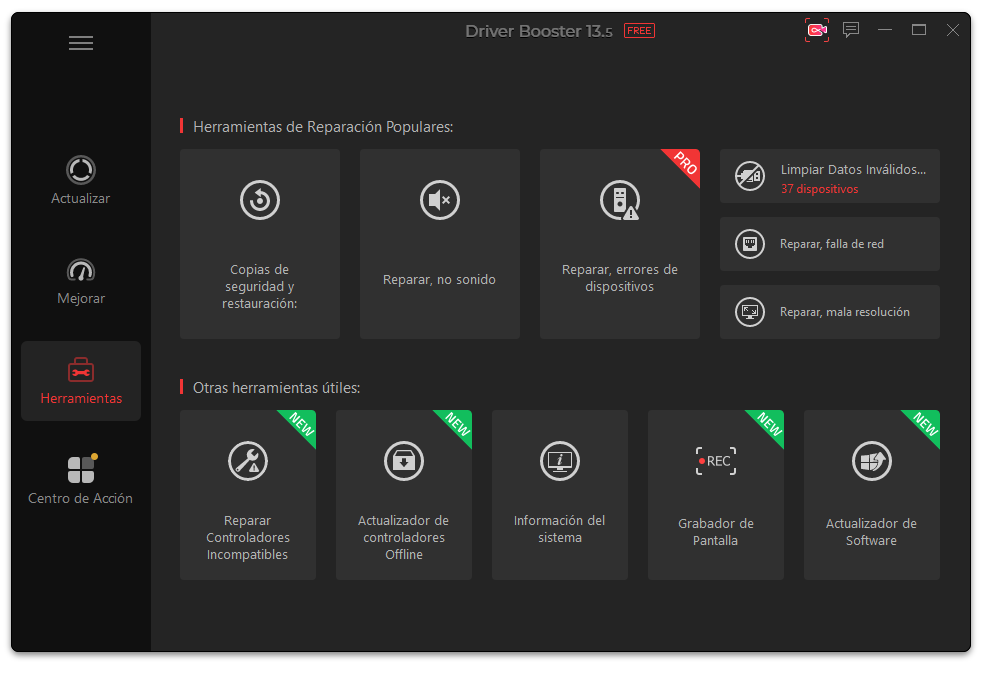Open Actualizador de Software label
Screen dimensions: 995x680
click(871, 532)
